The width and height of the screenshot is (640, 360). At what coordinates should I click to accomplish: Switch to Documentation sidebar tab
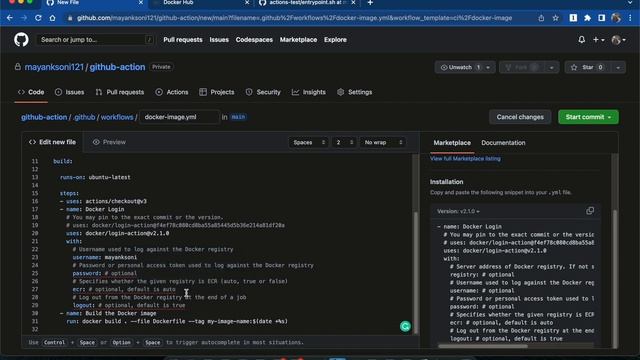click(503, 143)
